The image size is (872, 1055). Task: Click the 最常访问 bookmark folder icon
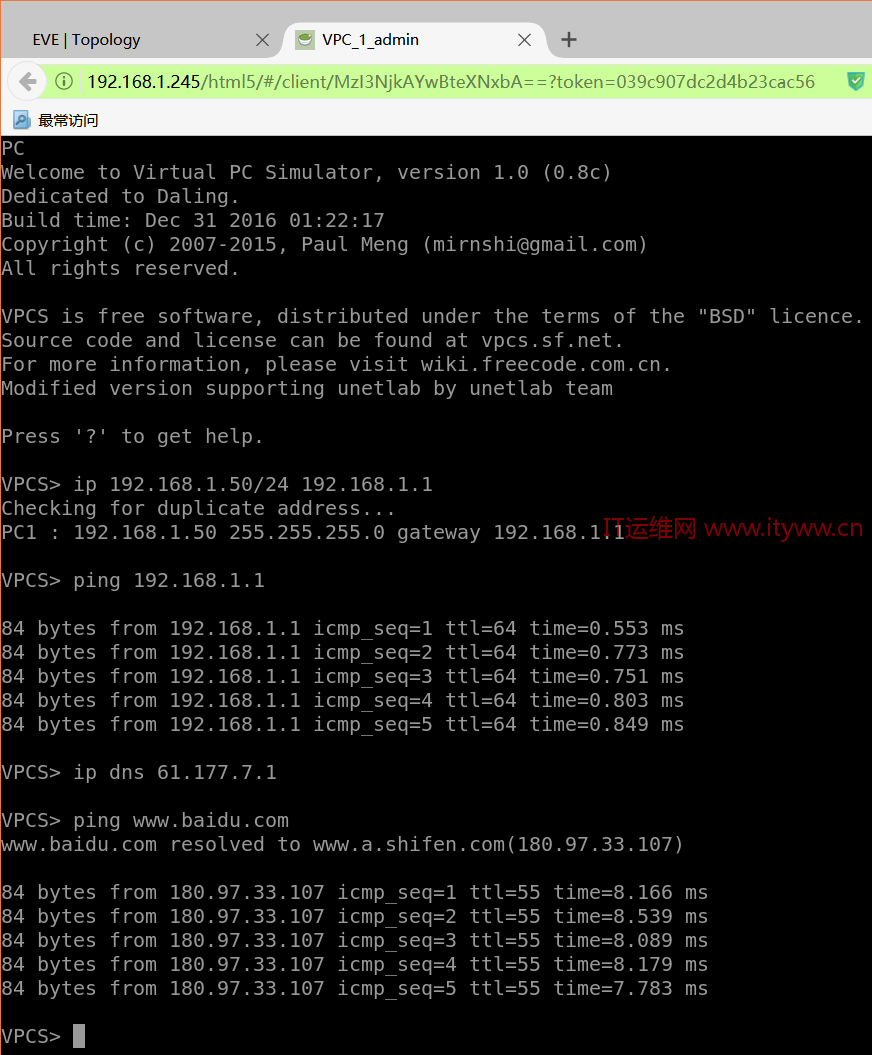coord(22,120)
